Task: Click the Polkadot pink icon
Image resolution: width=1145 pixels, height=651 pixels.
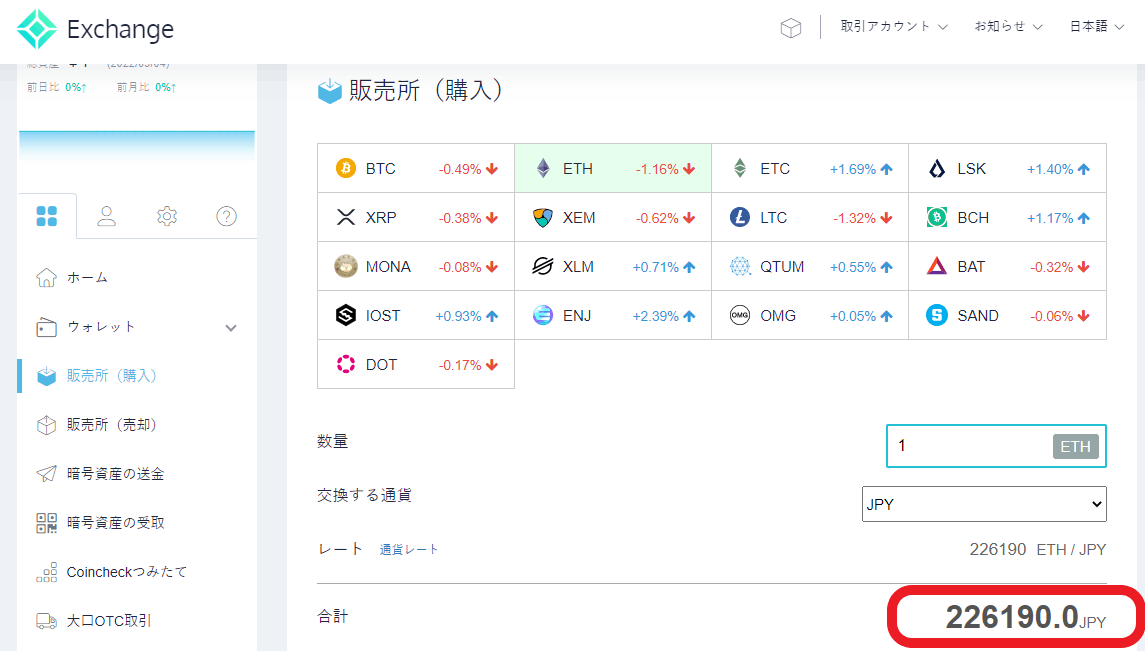Action: tap(345, 364)
